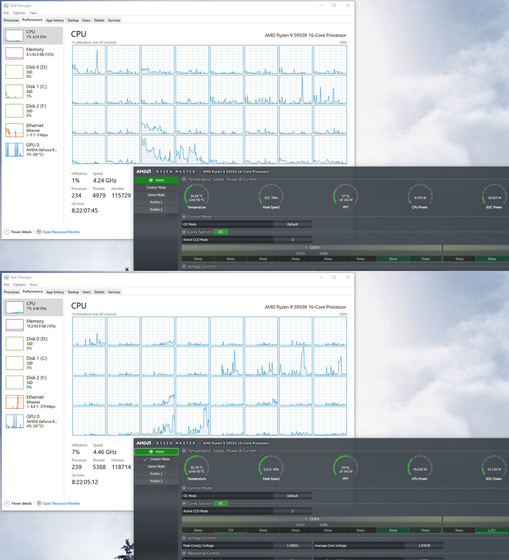Click Disk 1 (C:) thumbnail showing 3%
Screen dimensions: 509x560
[33, 363]
